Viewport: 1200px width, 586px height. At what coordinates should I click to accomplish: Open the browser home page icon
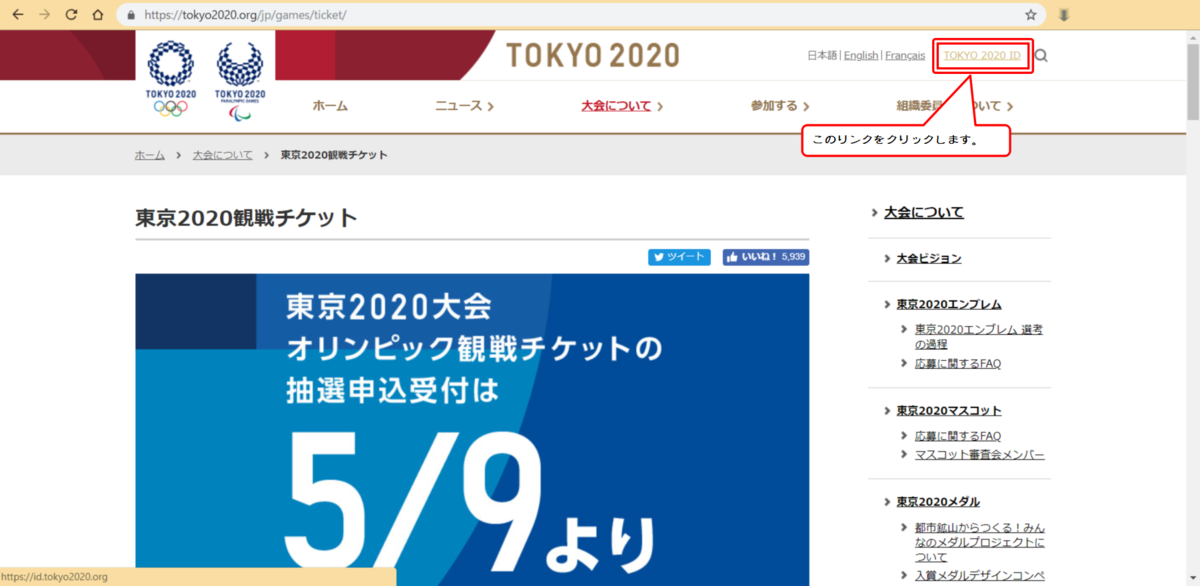[97, 15]
